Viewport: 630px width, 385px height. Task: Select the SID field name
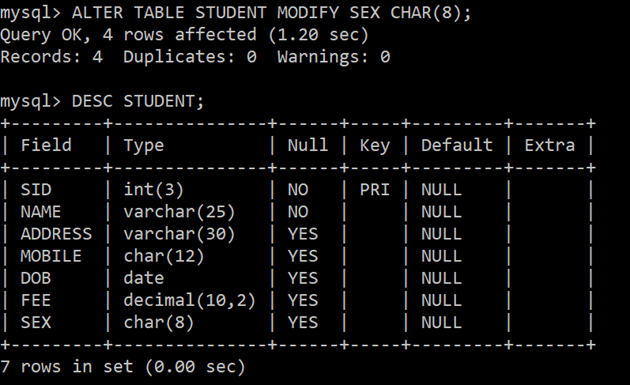point(36,189)
